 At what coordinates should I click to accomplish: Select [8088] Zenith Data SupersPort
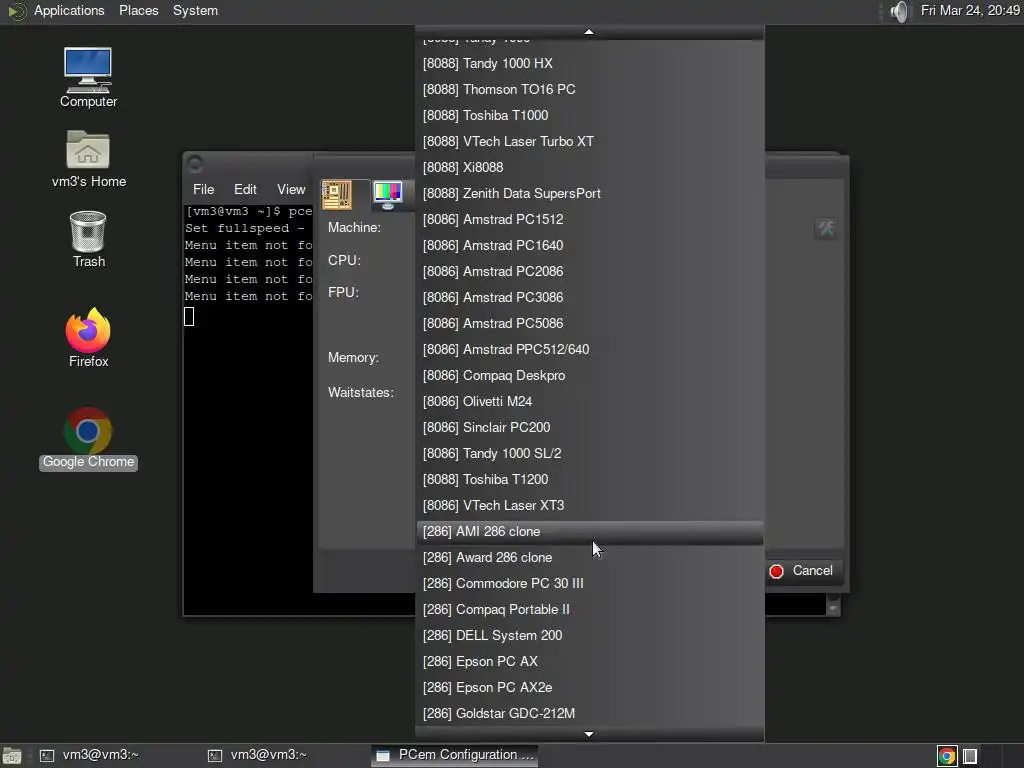coord(590,193)
